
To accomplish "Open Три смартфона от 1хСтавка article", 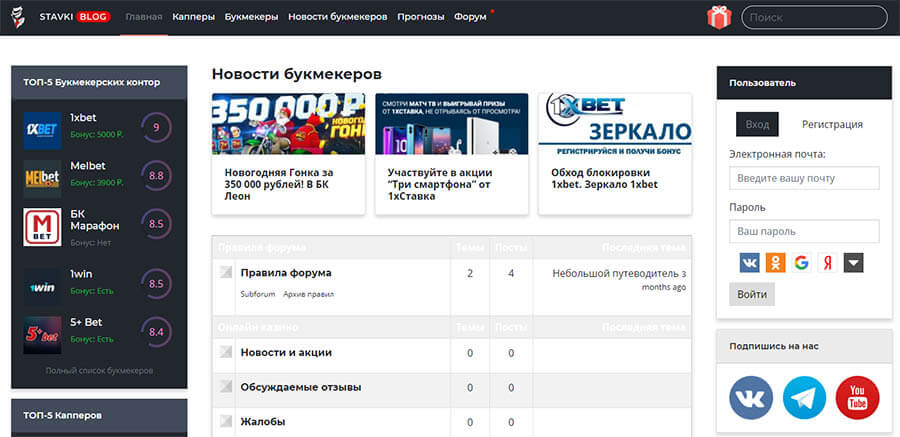I will 440,184.
